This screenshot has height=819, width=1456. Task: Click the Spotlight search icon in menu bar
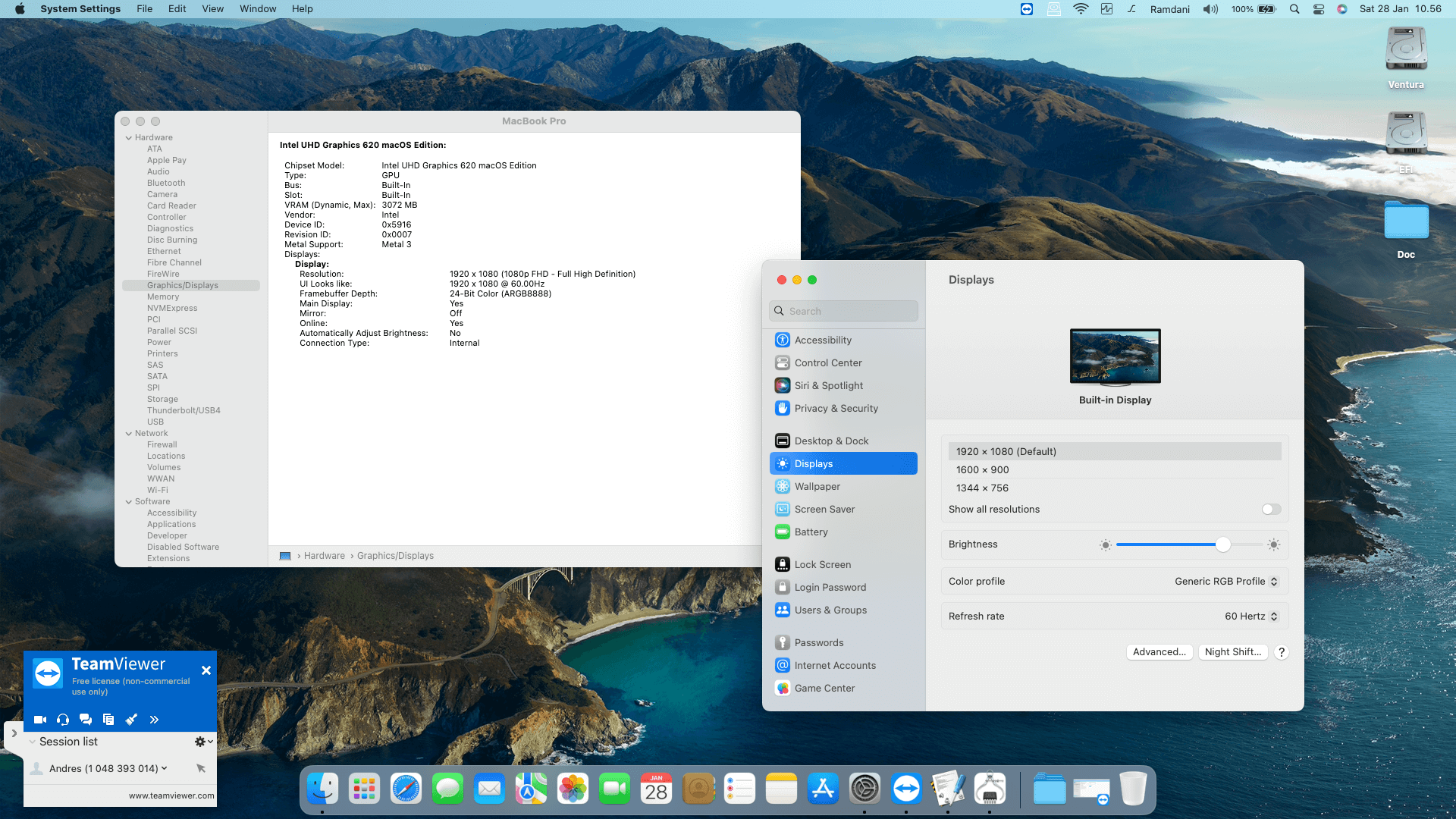click(1294, 9)
